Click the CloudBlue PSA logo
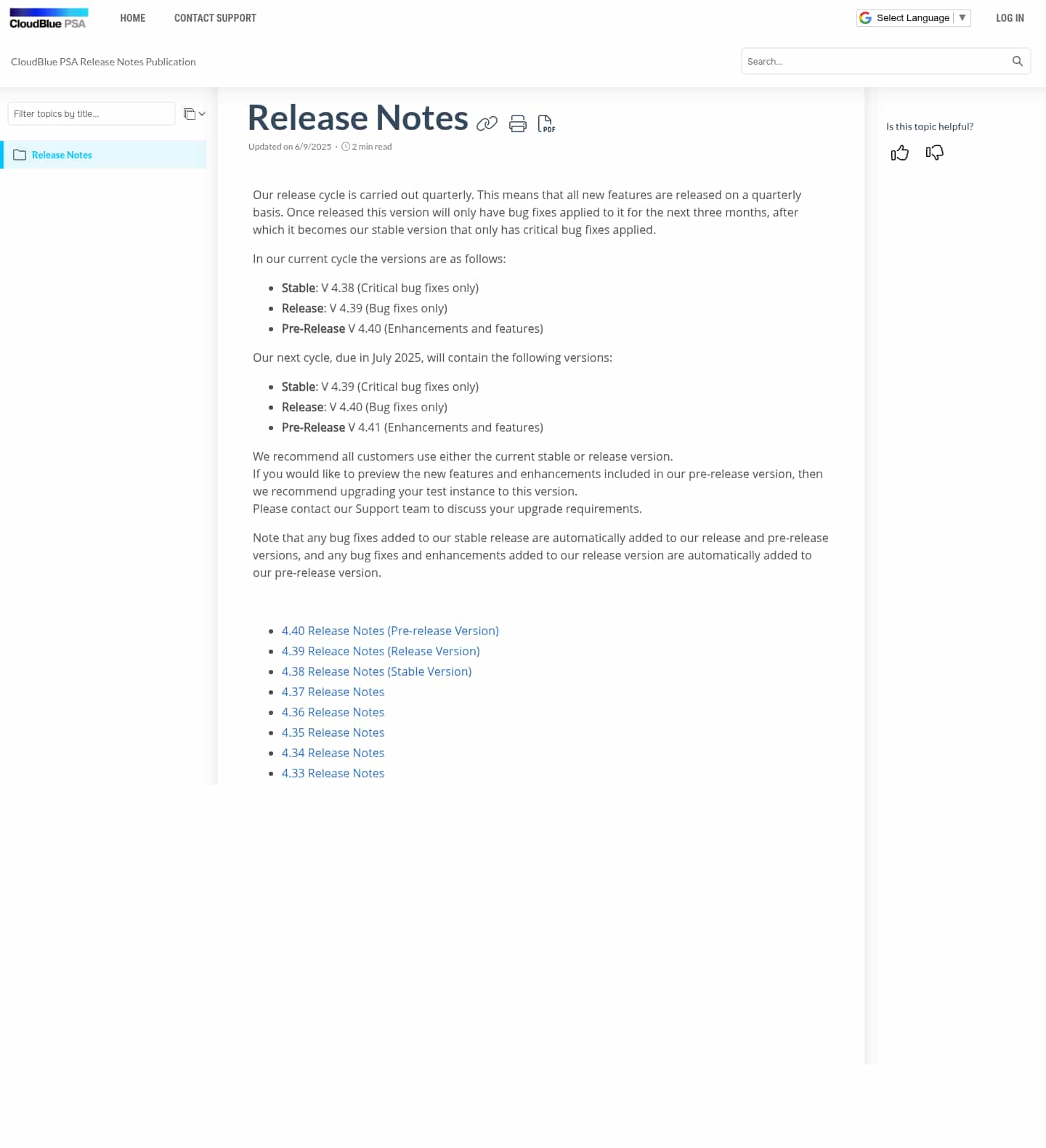 pos(49,18)
